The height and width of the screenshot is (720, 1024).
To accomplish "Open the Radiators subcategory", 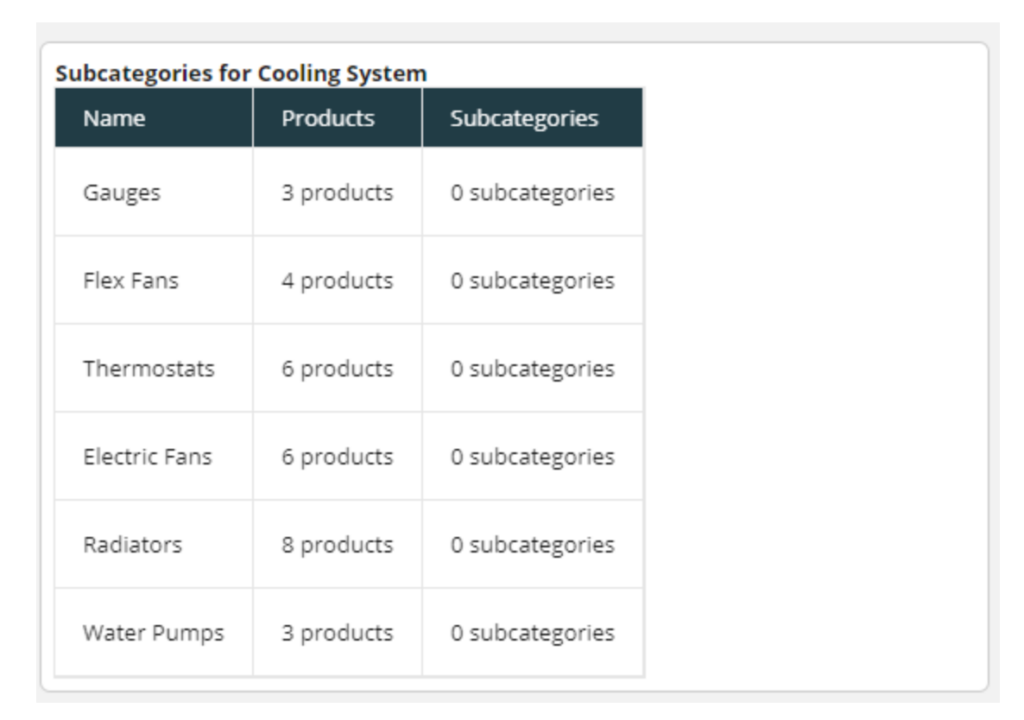I will (x=133, y=545).
